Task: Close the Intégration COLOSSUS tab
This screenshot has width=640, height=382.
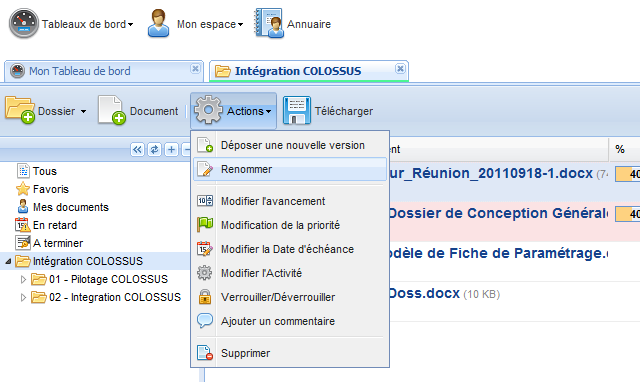Action: [x=400, y=69]
